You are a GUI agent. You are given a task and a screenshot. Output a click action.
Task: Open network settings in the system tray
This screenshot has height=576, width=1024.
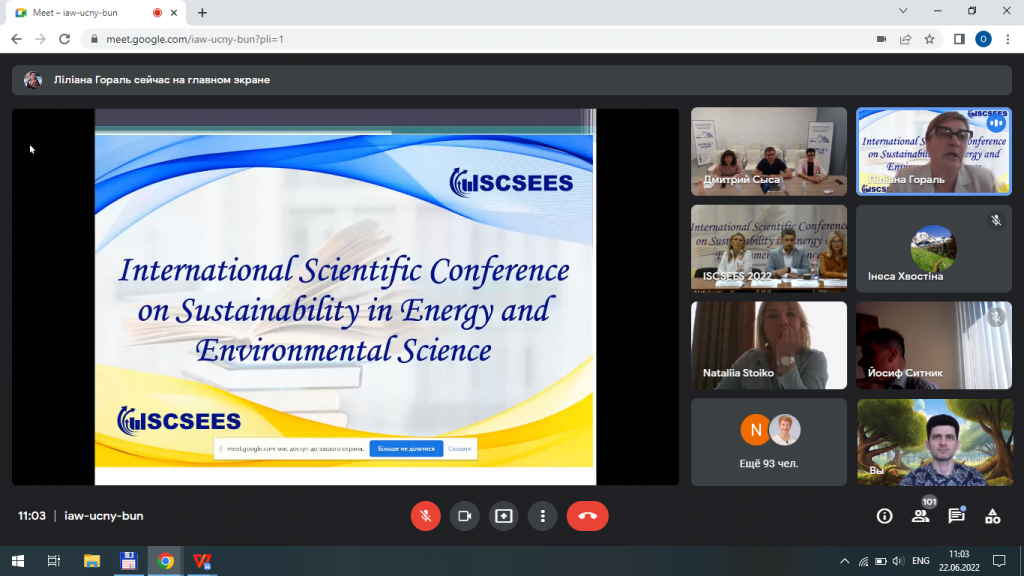click(x=863, y=561)
